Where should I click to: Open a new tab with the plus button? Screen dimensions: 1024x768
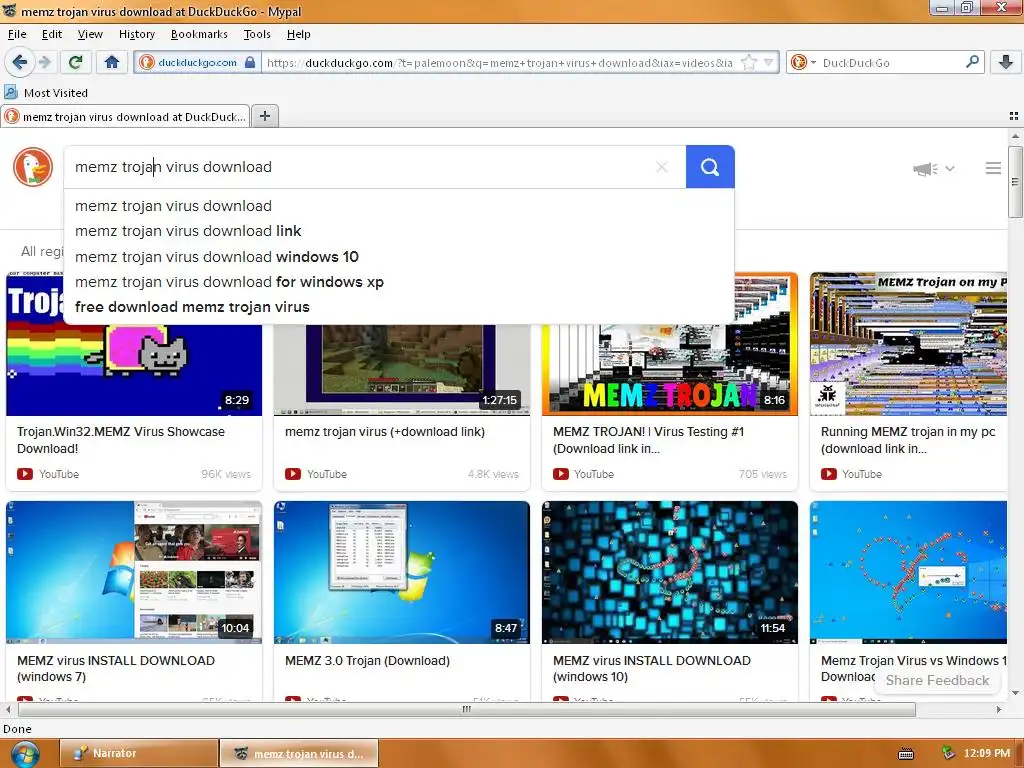264,116
